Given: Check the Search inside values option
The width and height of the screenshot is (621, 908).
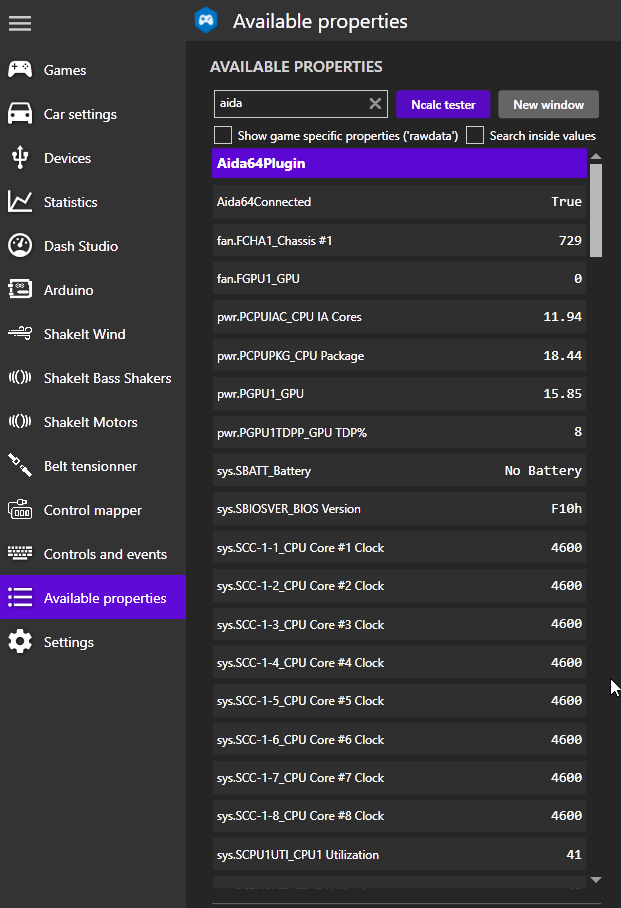Looking at the screenshot, I should pyautogui.click(x=474, y=135).
